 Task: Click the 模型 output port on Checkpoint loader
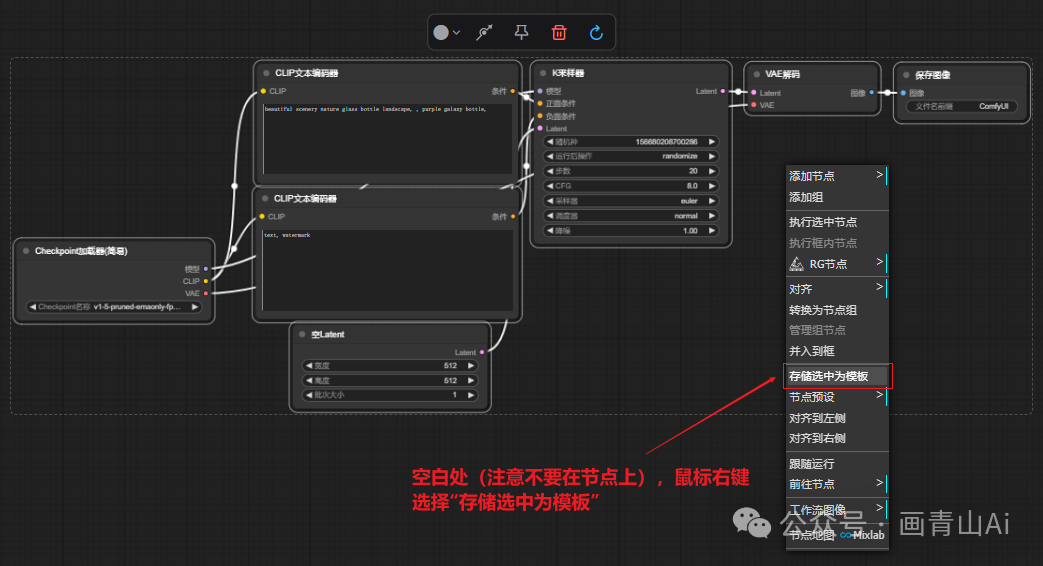[206, 269]
